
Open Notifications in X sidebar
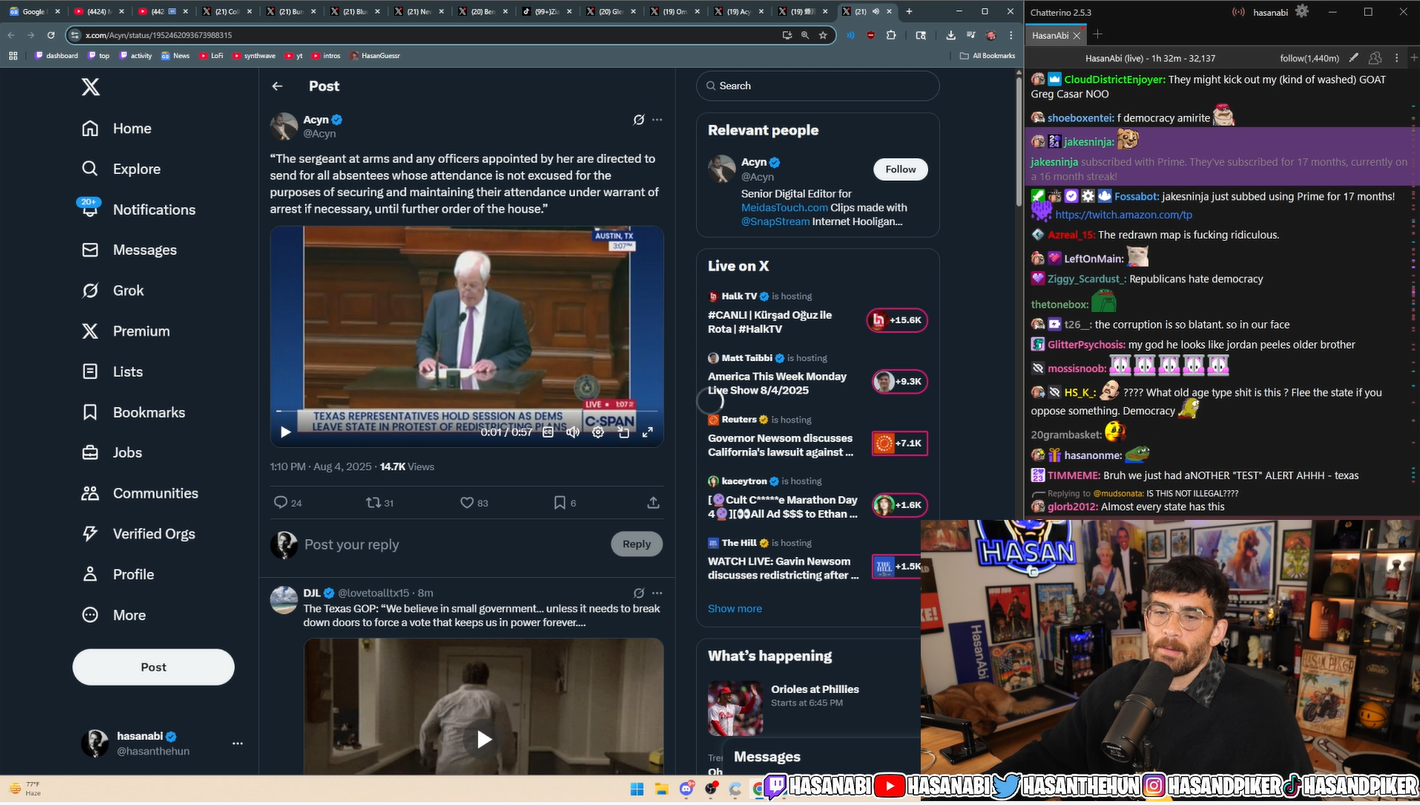138,209
